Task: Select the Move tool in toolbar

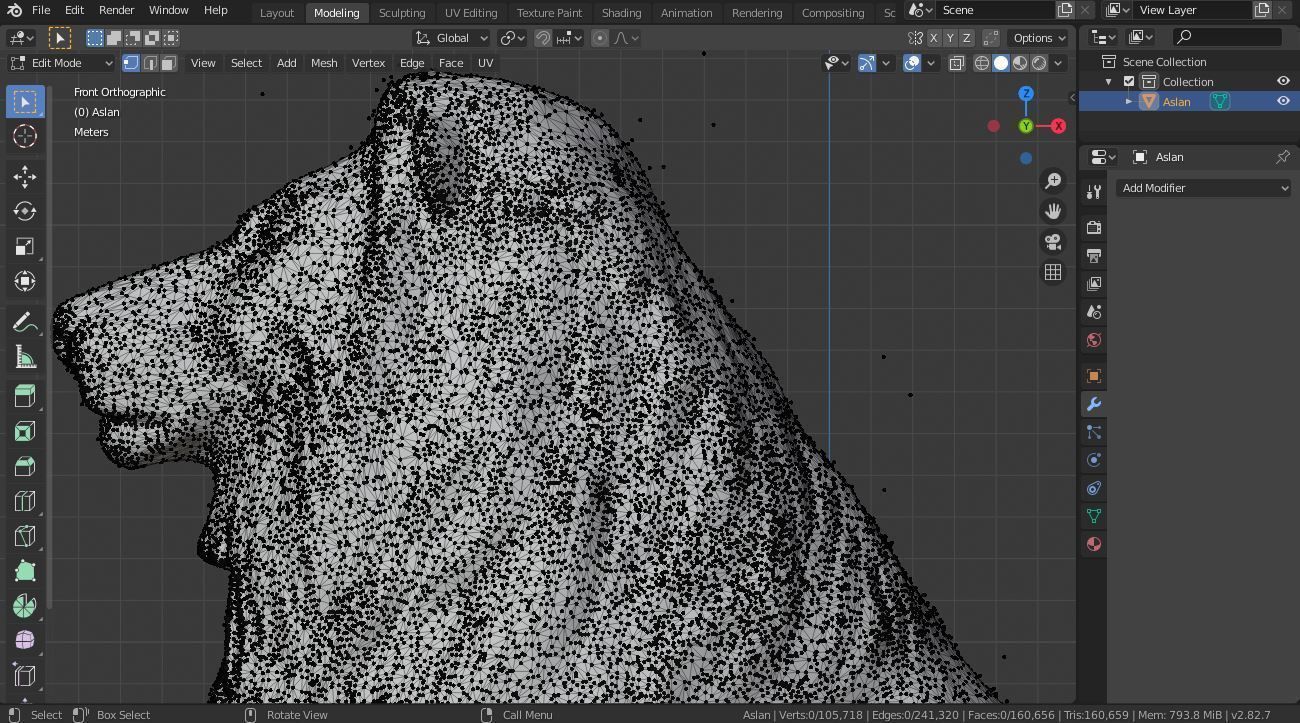Action: [x=25, y=176]
